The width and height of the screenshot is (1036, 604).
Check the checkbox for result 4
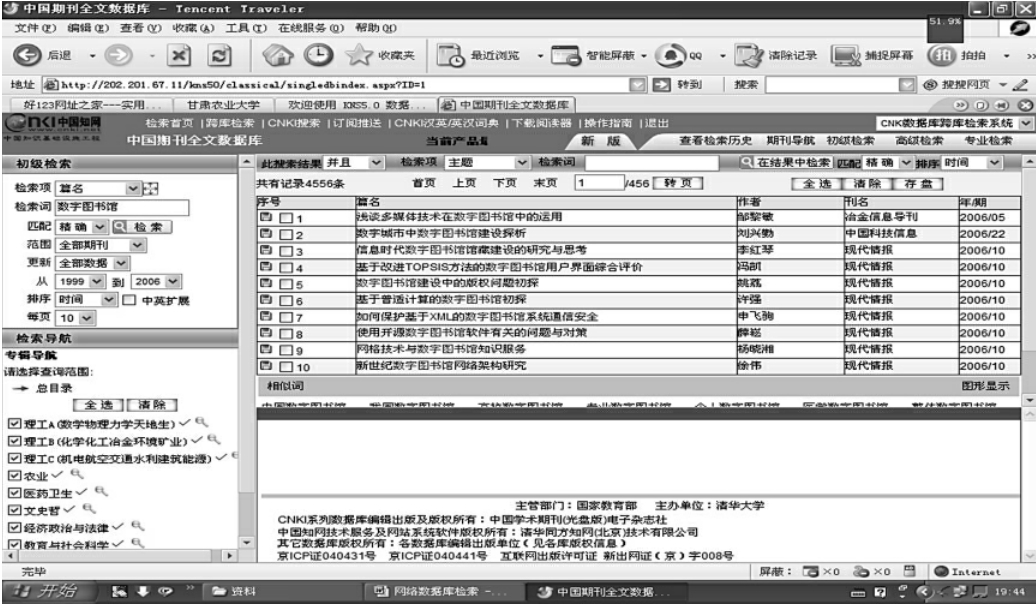tap(285, 268)
